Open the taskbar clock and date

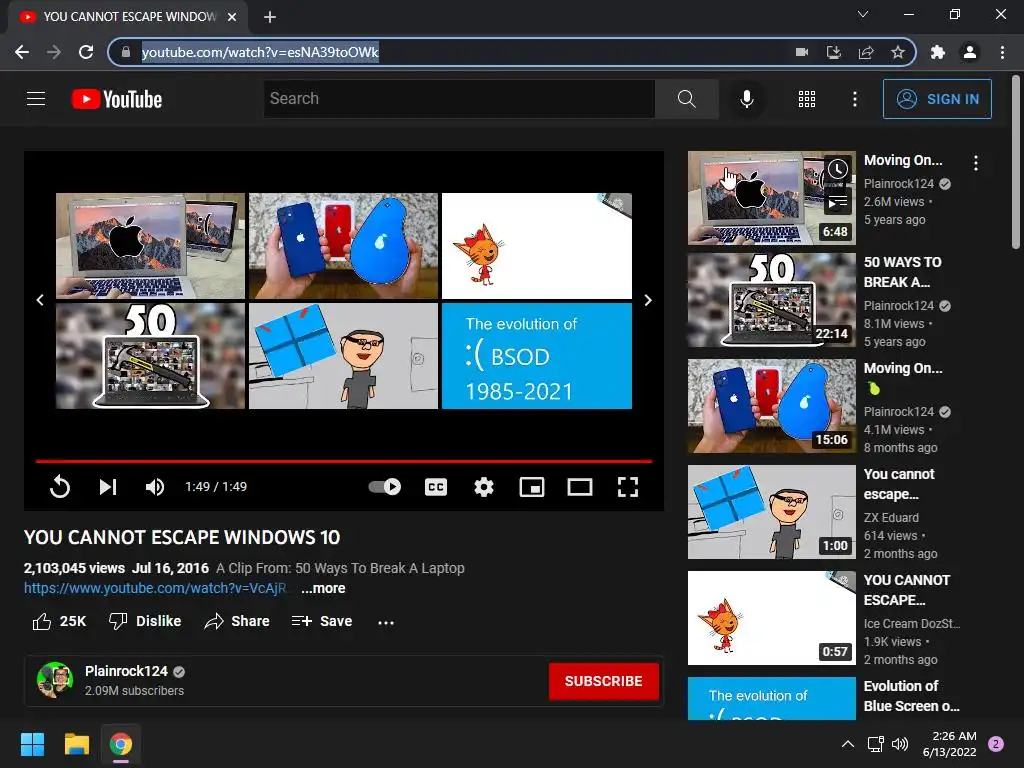click(950, 744)
